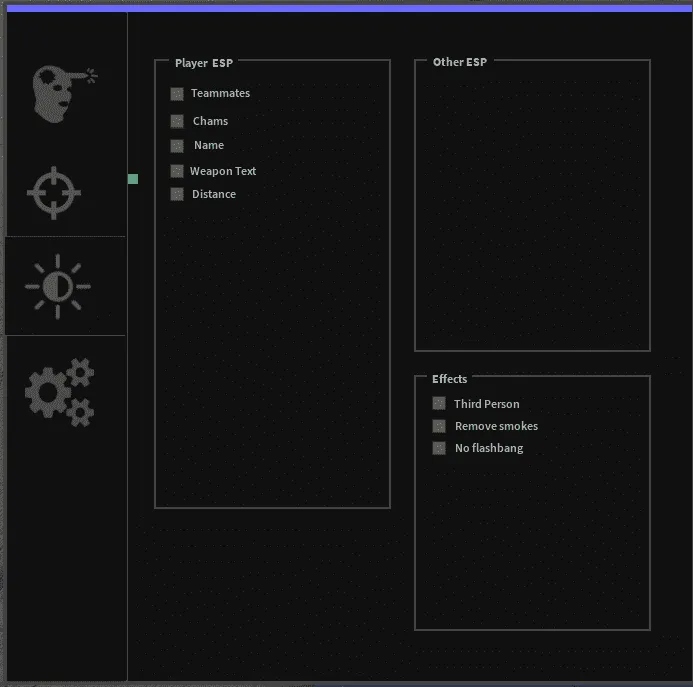Click the Teammates label text

pos(221,93)
